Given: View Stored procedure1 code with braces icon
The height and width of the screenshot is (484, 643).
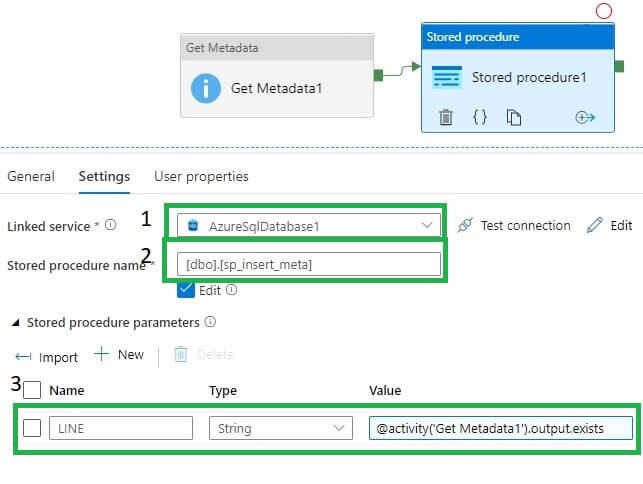Looking at the screenshot, I should tap(479, 117).
